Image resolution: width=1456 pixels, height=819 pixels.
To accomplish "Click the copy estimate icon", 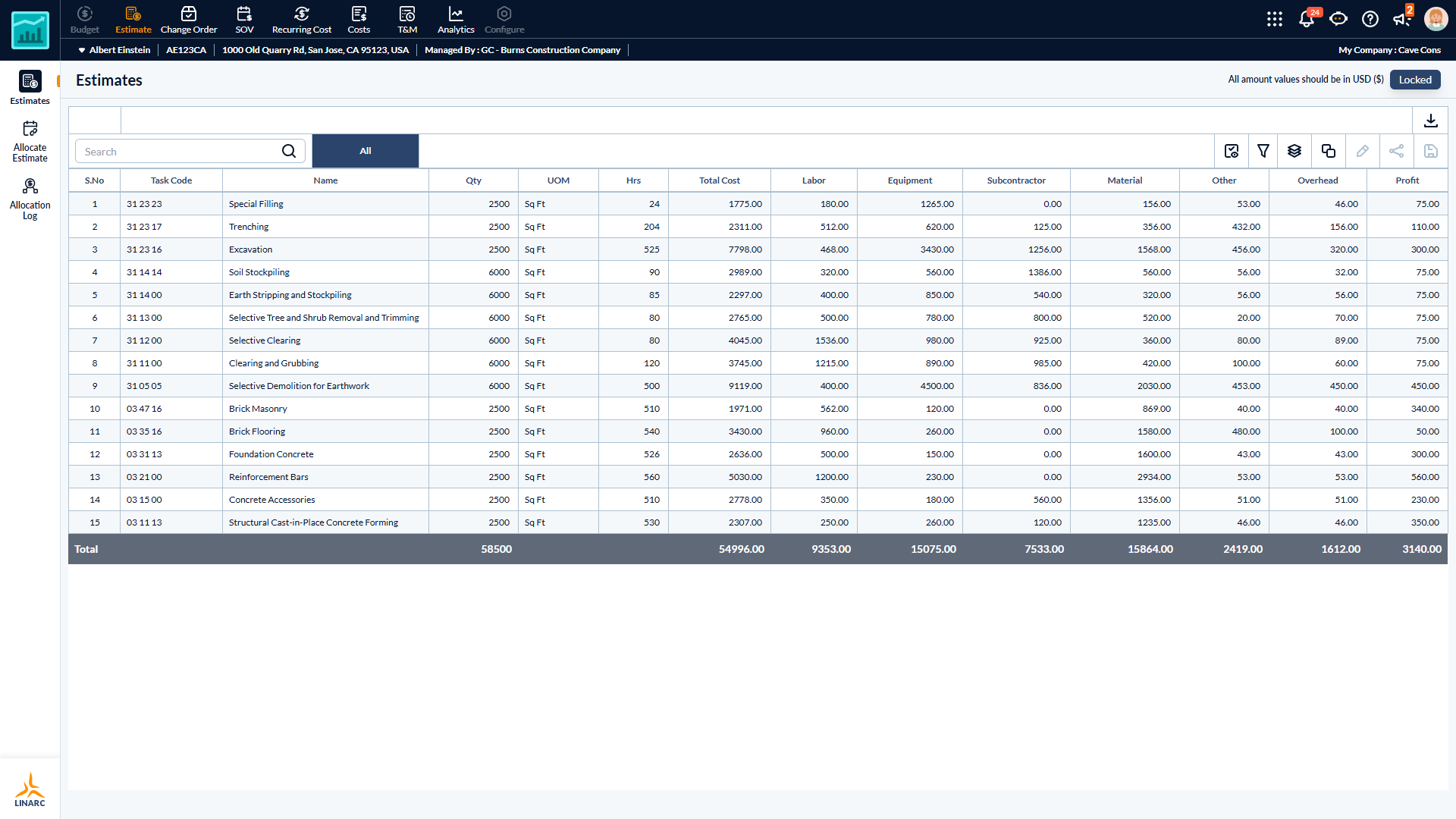I will click(x=1328, y=151).
